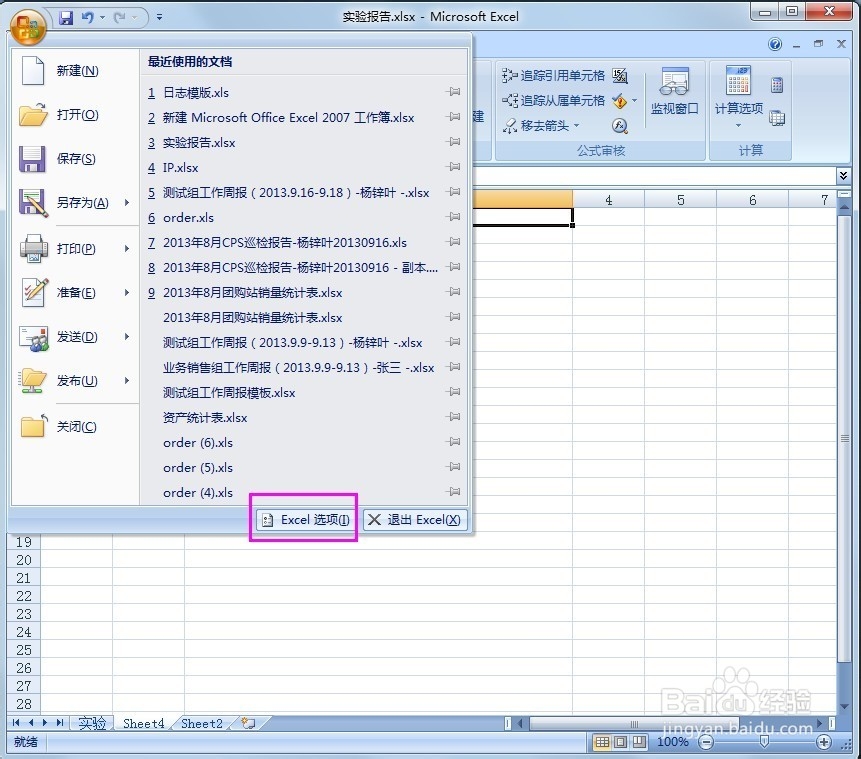Switch to the 实验 sheet tab
Image resolution: width=861 pixels, height=759 pixels.
pyautogui.click(x=92, y=723)
